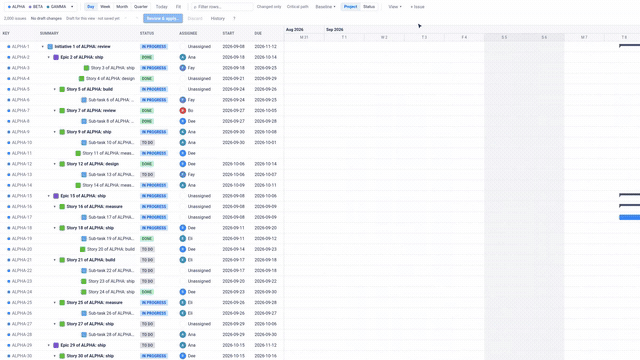Click the Sub-task icon on ALPHA-6 row

point(84,100)
